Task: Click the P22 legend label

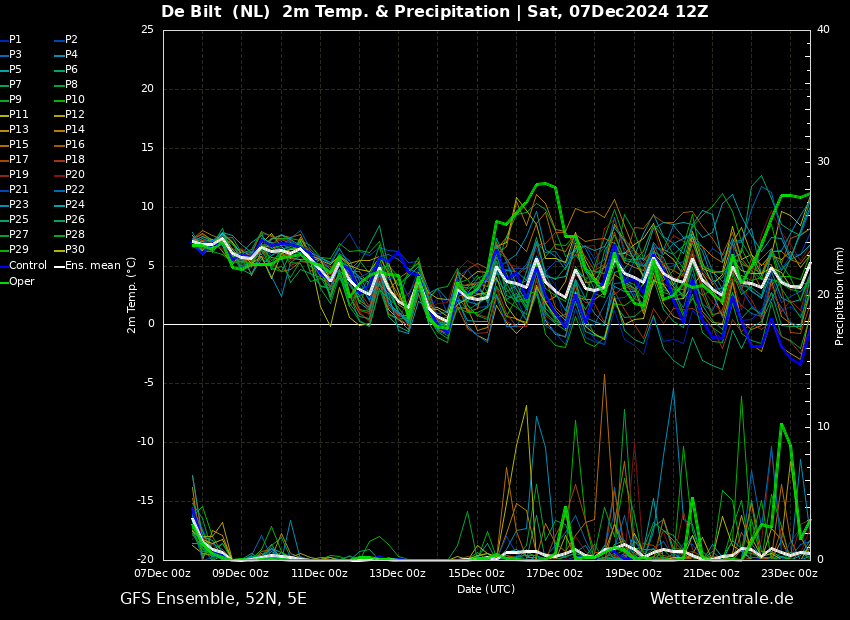Action: [74, 190]
